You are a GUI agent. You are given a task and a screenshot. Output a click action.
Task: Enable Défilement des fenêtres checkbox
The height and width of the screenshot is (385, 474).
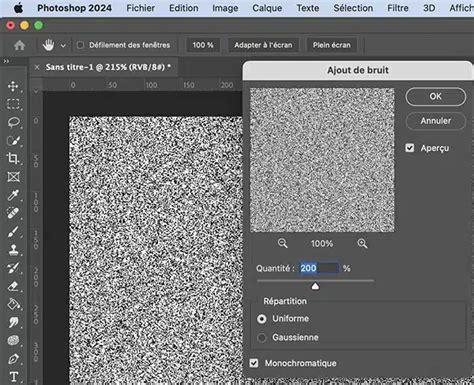pyautogui.click(x=80, y=45)
